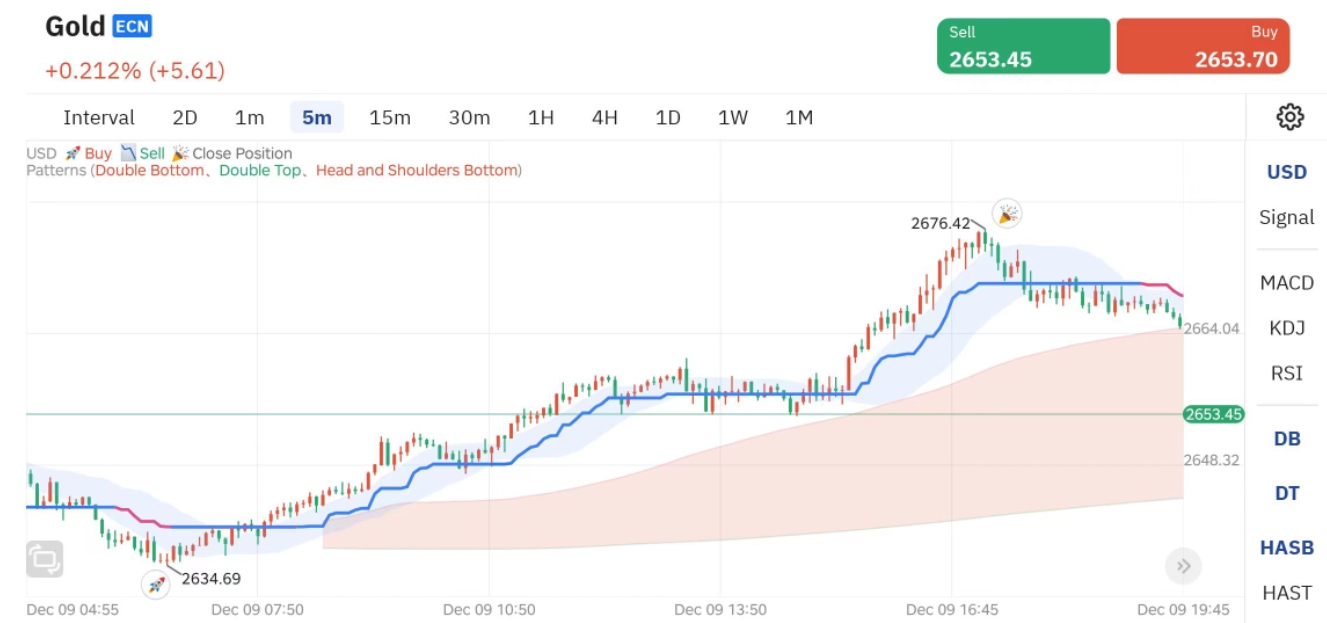Open chart settings gear icon
The image size is (1327, 623).
pyautogui.click(x=1290, y=117)
